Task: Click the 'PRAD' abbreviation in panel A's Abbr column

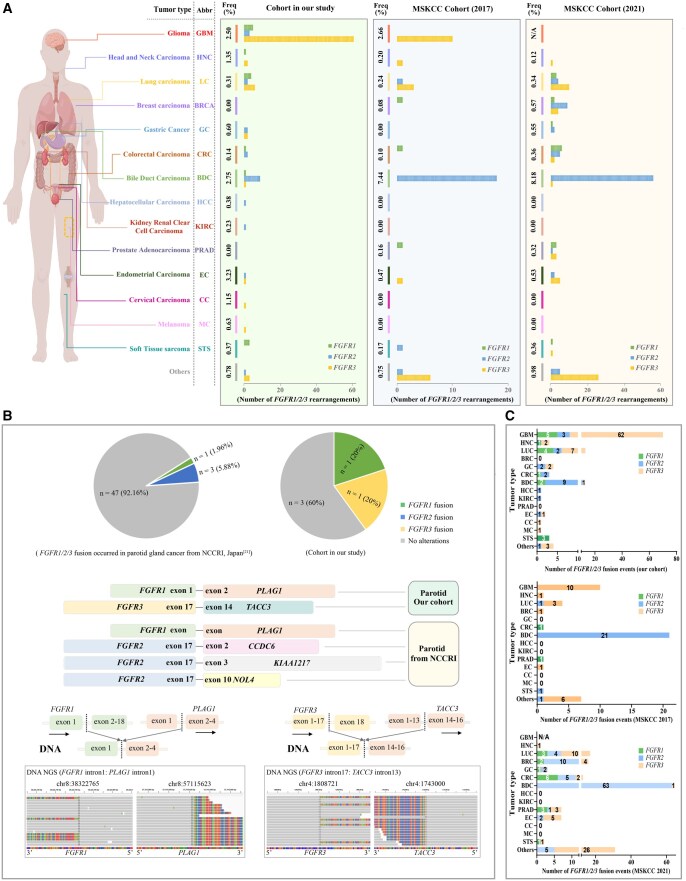Action: pos(205,250)
